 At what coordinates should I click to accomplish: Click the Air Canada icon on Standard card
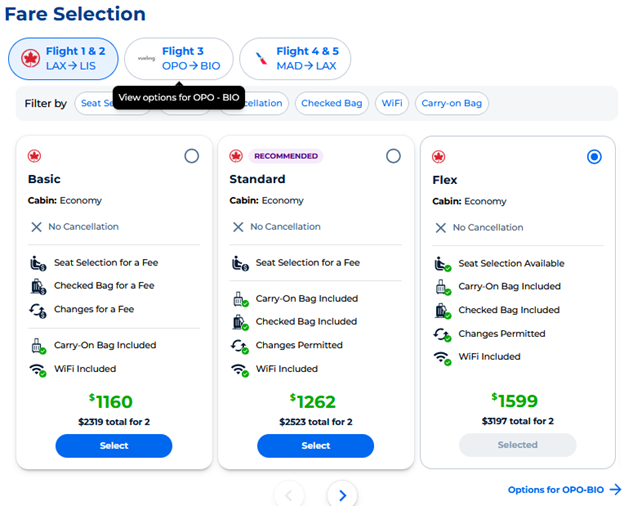point(236,156)
